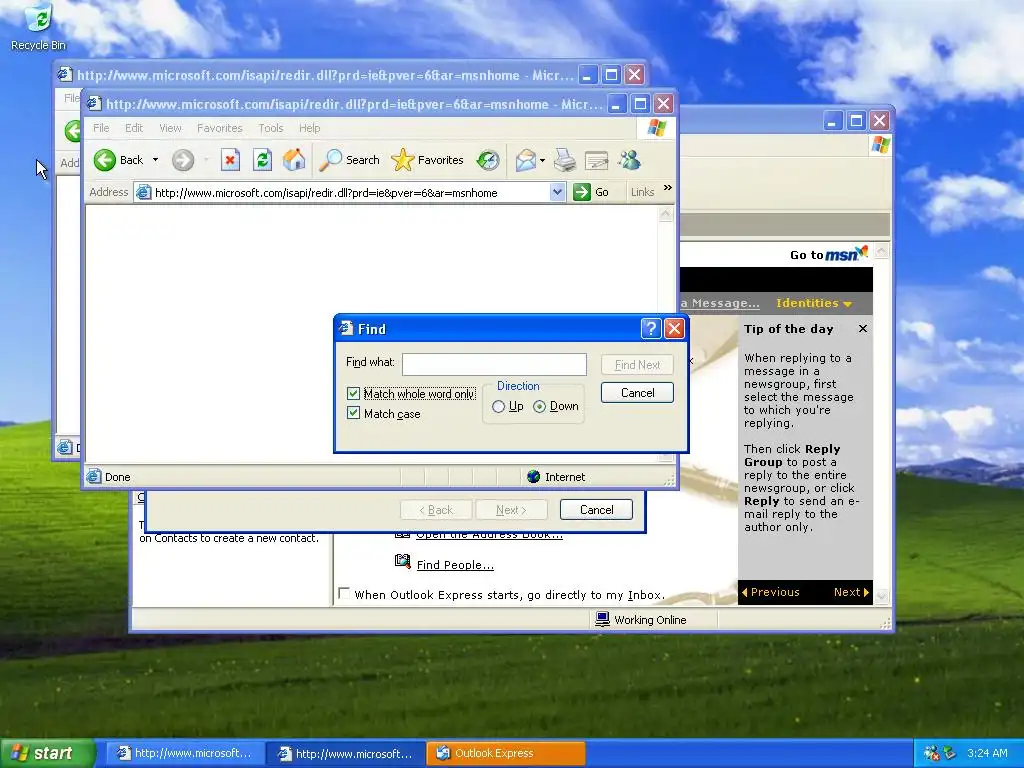The height and width of the screenshot is (768, 1024).
Task: Select the Down direction radio button
Action: point(539,406)
